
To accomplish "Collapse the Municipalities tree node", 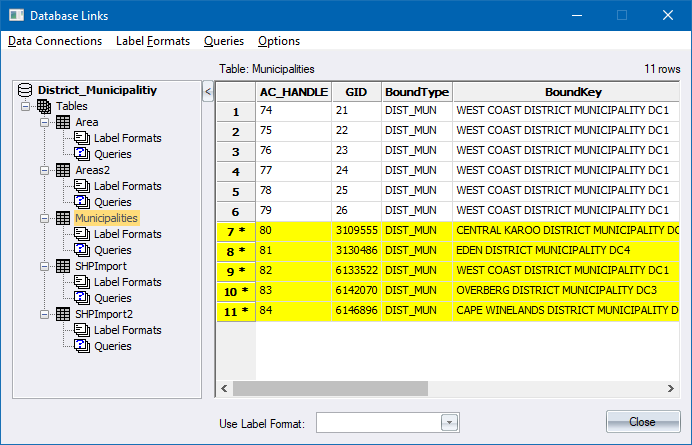I will point(45,218).
